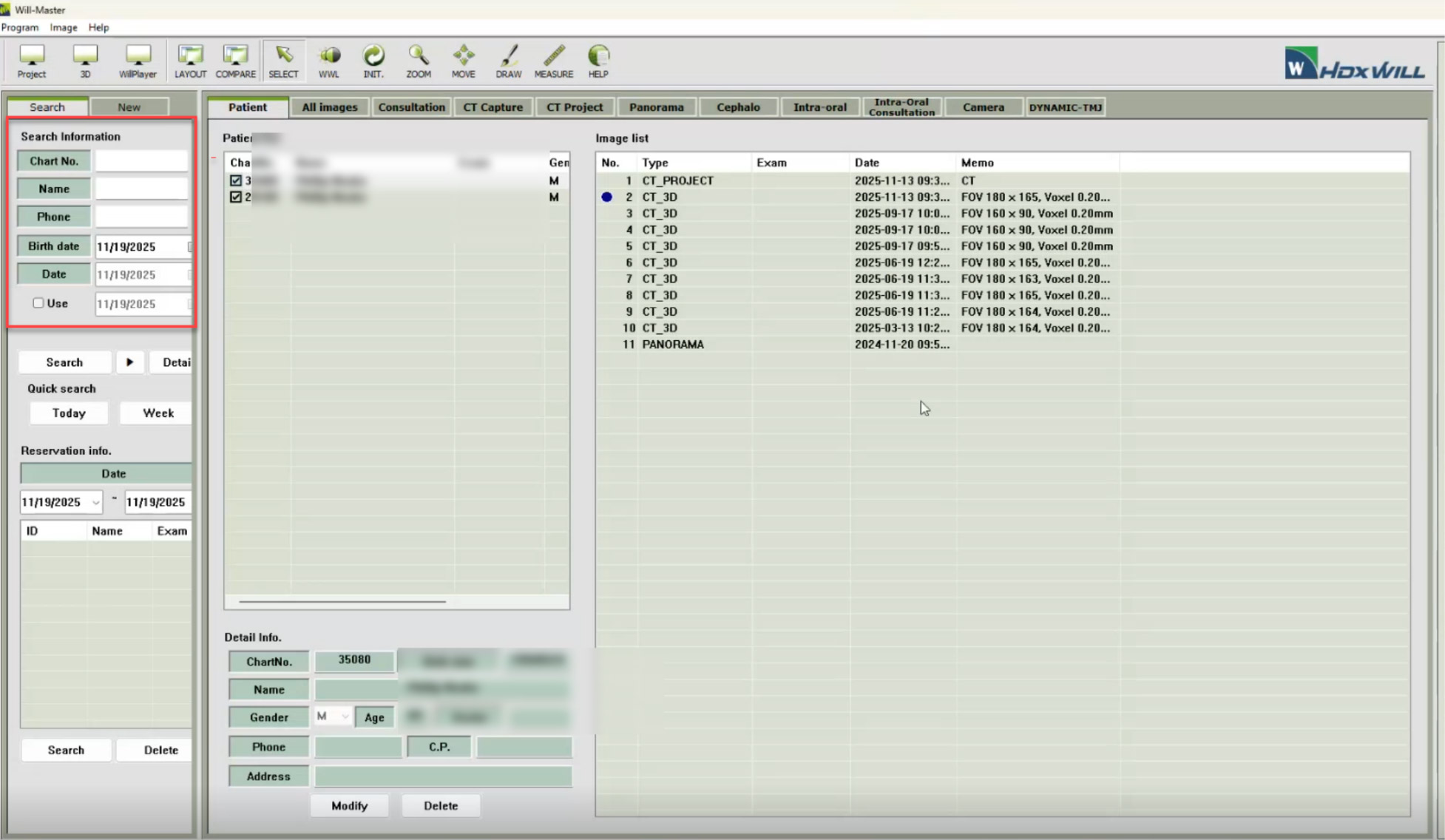Click the Chart No. input field
Viewport: 1445px width, 840px height.
[141, 161]
